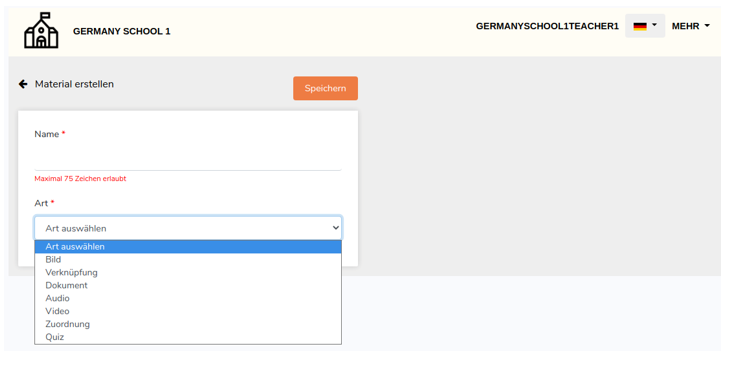Choose Verknüpfung from the Art list

188,272
